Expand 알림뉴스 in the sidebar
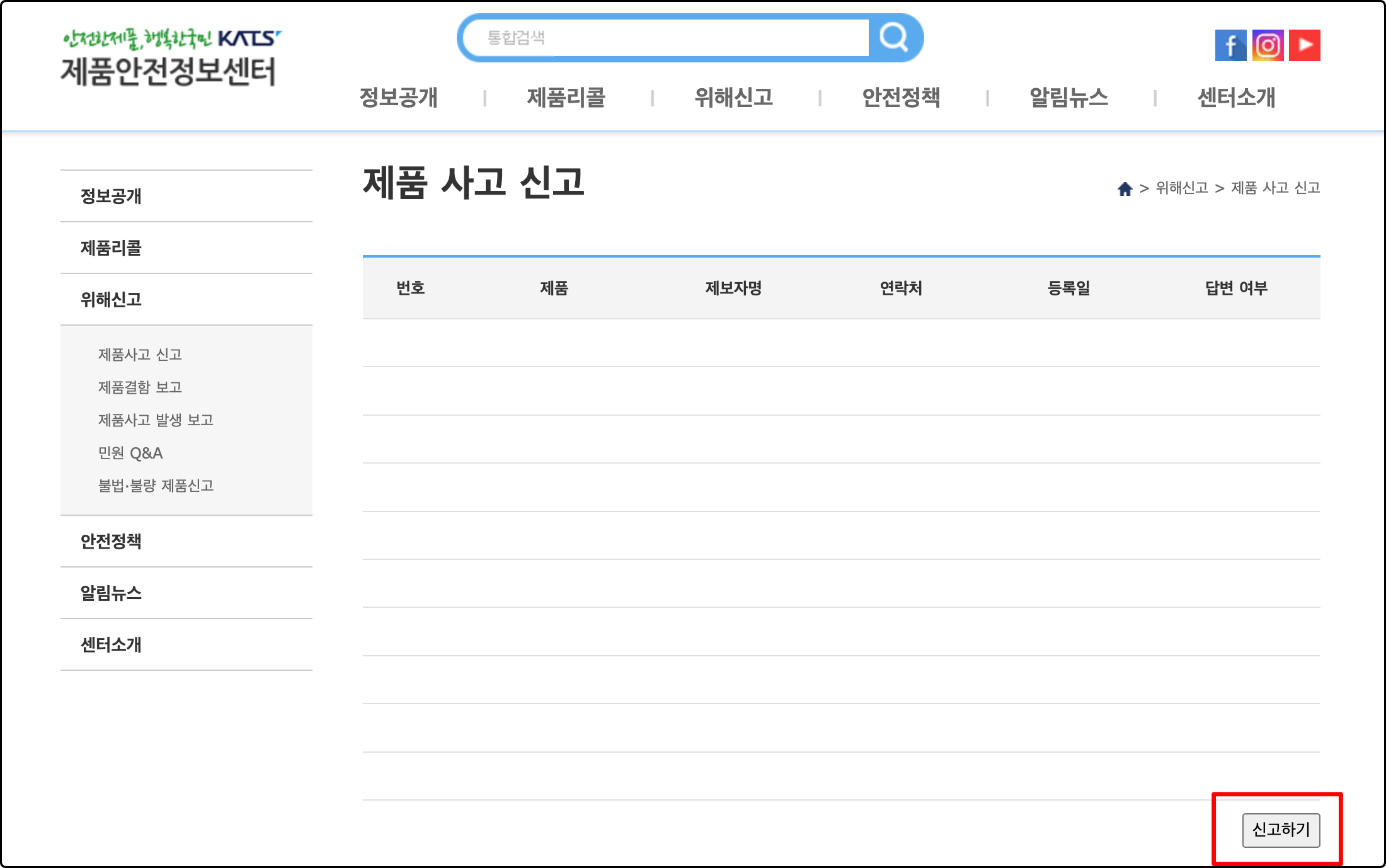This screenshot has width=1386, height=868. click(186, 593)
